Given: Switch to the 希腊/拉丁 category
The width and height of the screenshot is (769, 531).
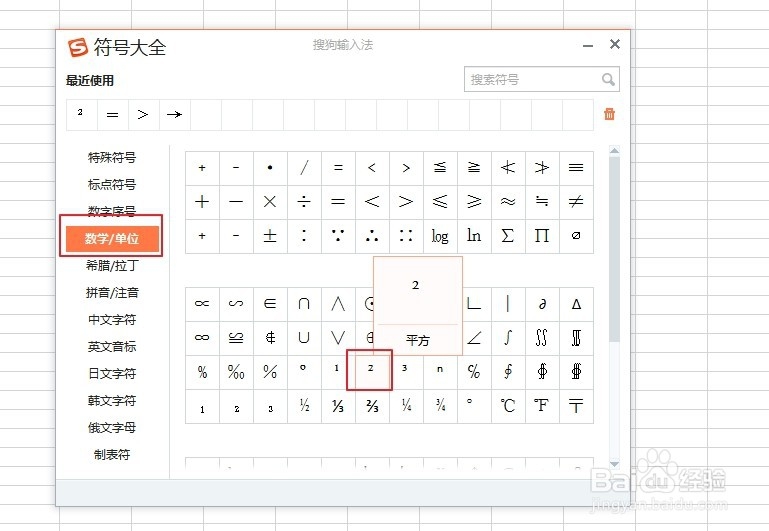Looking at the screenshot, I should [x=112, y=266].
